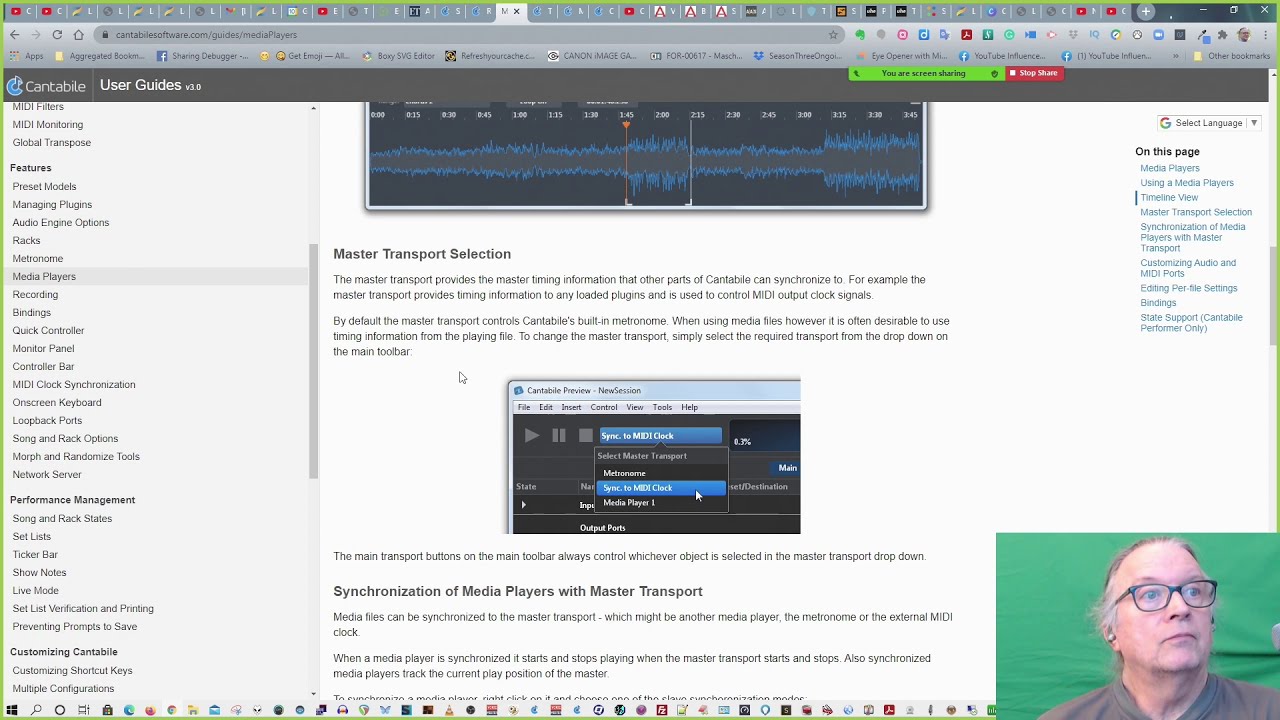Open the Boxy SVG Editor bookmark

[399, 56]
